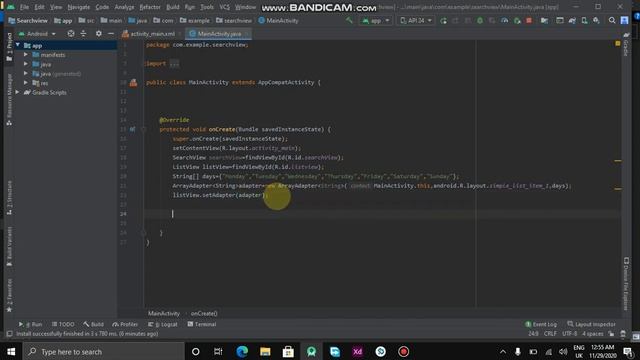
Task: Click the Search Everywhere magnifier icon
Action: click(612, 20)
